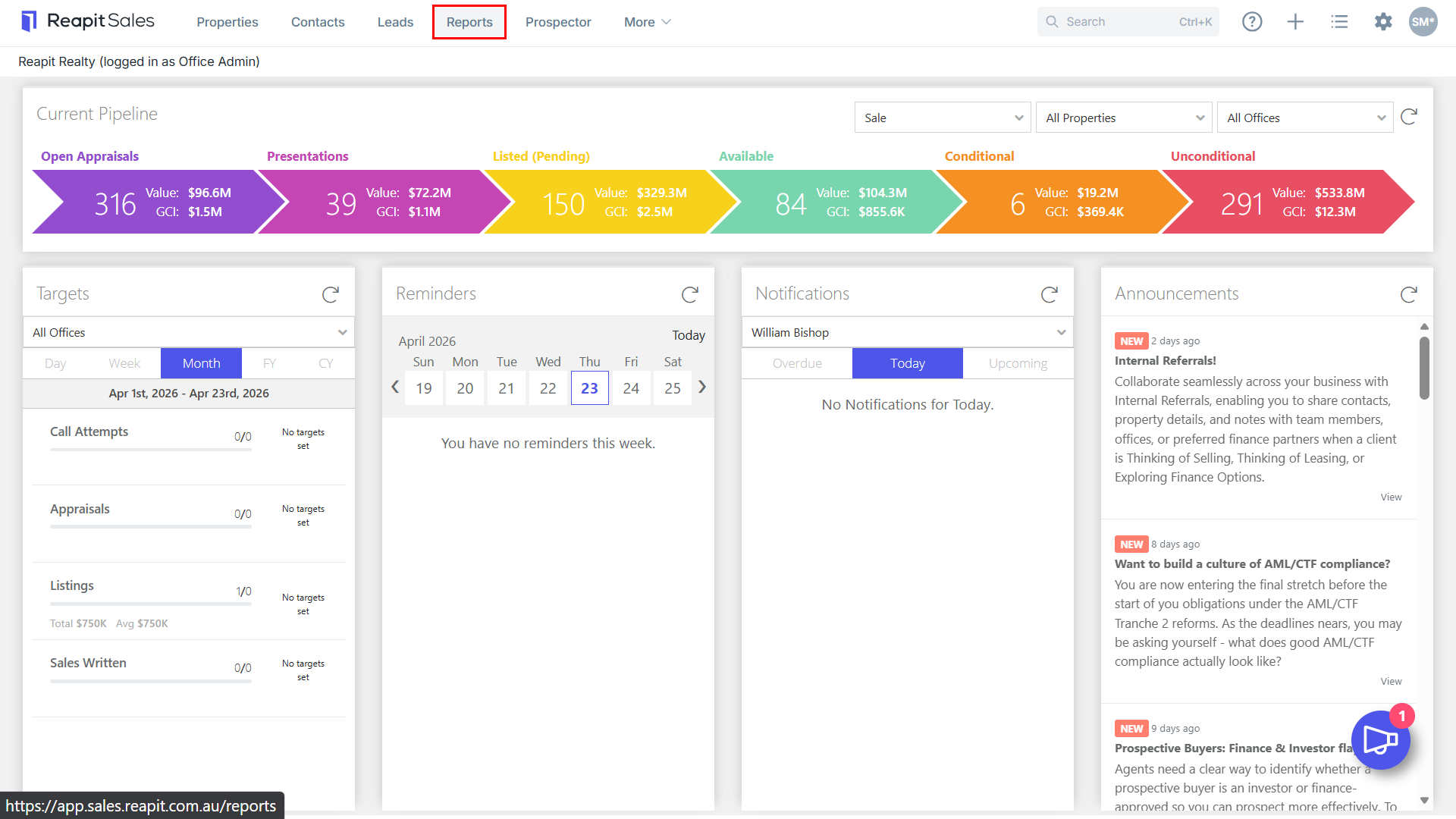Open the announcements megaphone chat button
The image size is (1456, 819).
click(x=1381, y=740)
